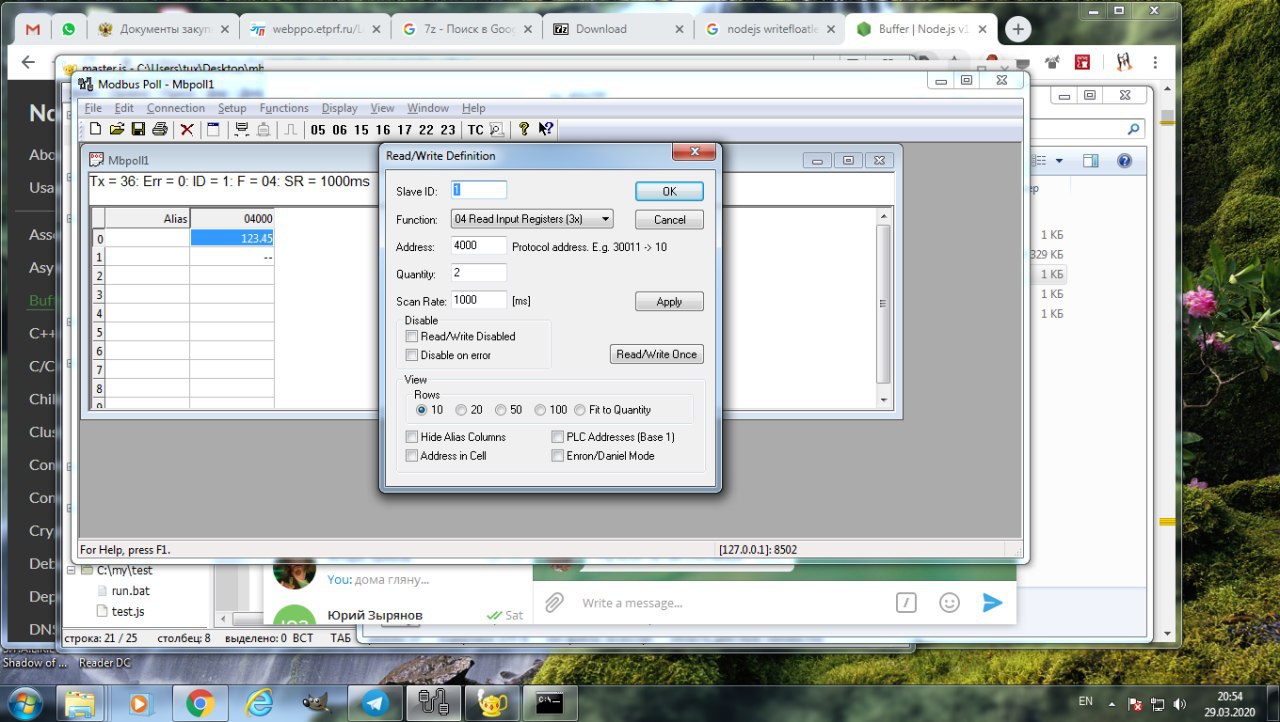Enable the Read/Write Disabled checkbox
This screenshot has height=722, width=1280.
coord(411,337)
